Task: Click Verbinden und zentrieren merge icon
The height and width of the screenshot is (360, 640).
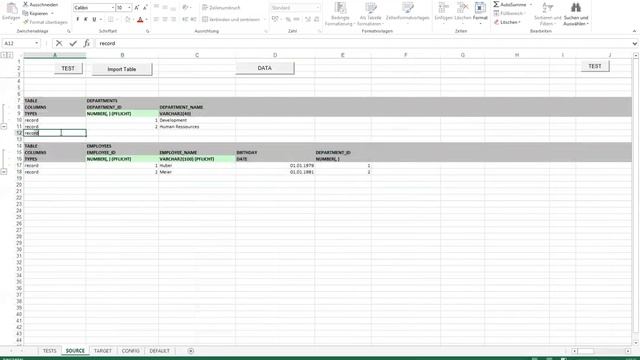Action: point(205,19)
